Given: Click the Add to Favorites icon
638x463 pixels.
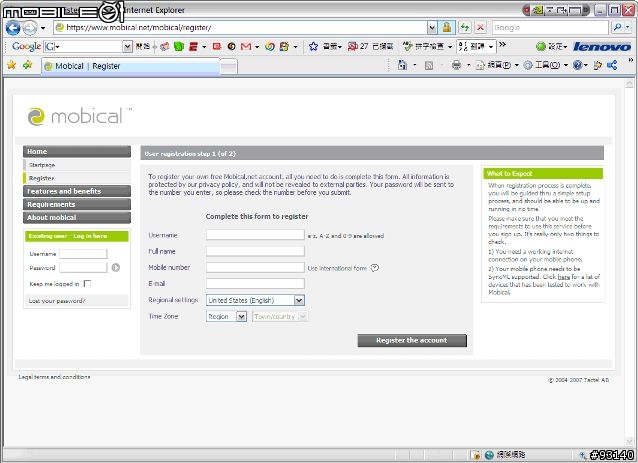Looking at the screenshot, I should click(x=27, y=65).
